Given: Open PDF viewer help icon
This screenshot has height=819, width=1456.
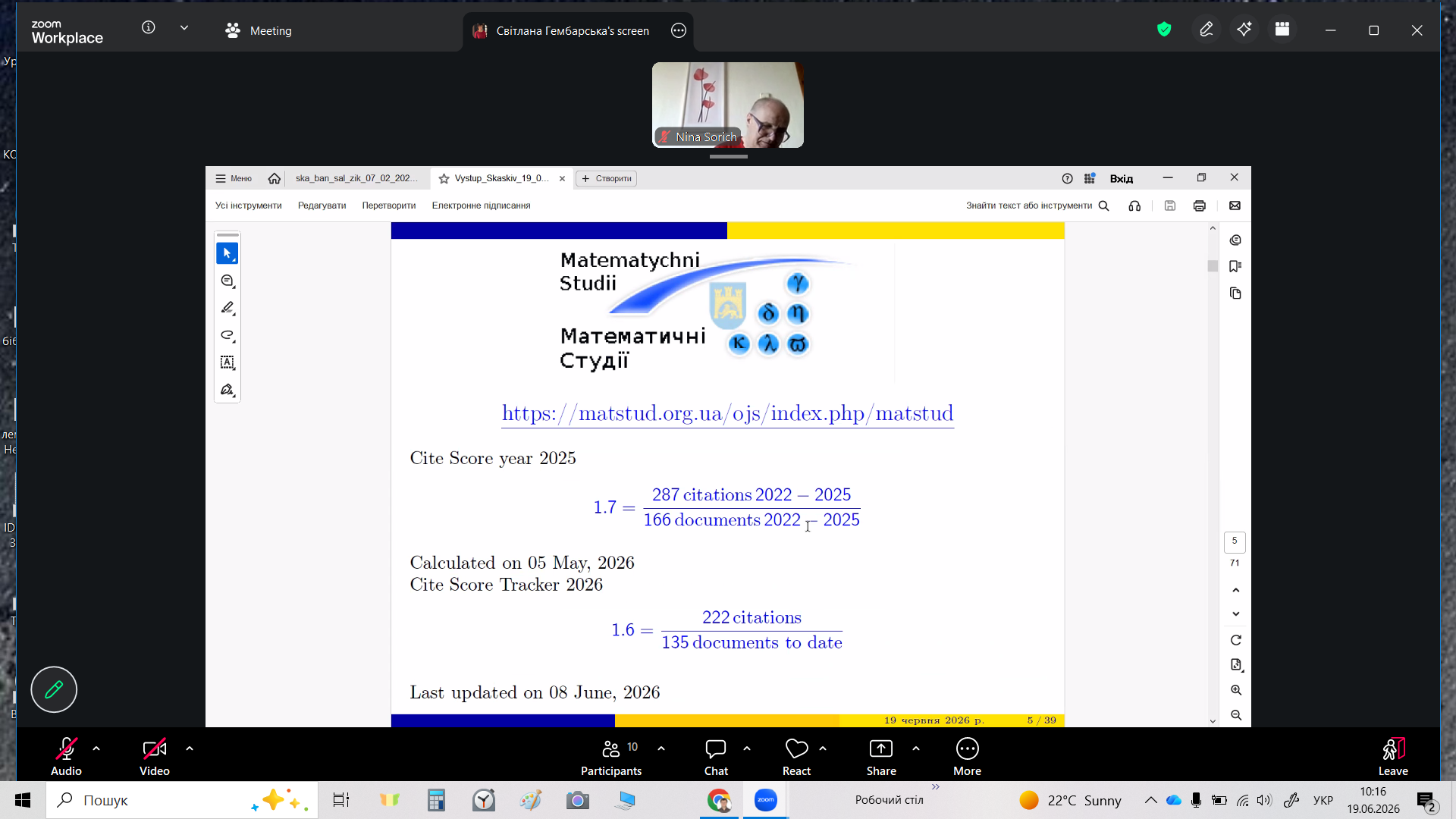Looking at the screenshot, I should point(1067,178).
